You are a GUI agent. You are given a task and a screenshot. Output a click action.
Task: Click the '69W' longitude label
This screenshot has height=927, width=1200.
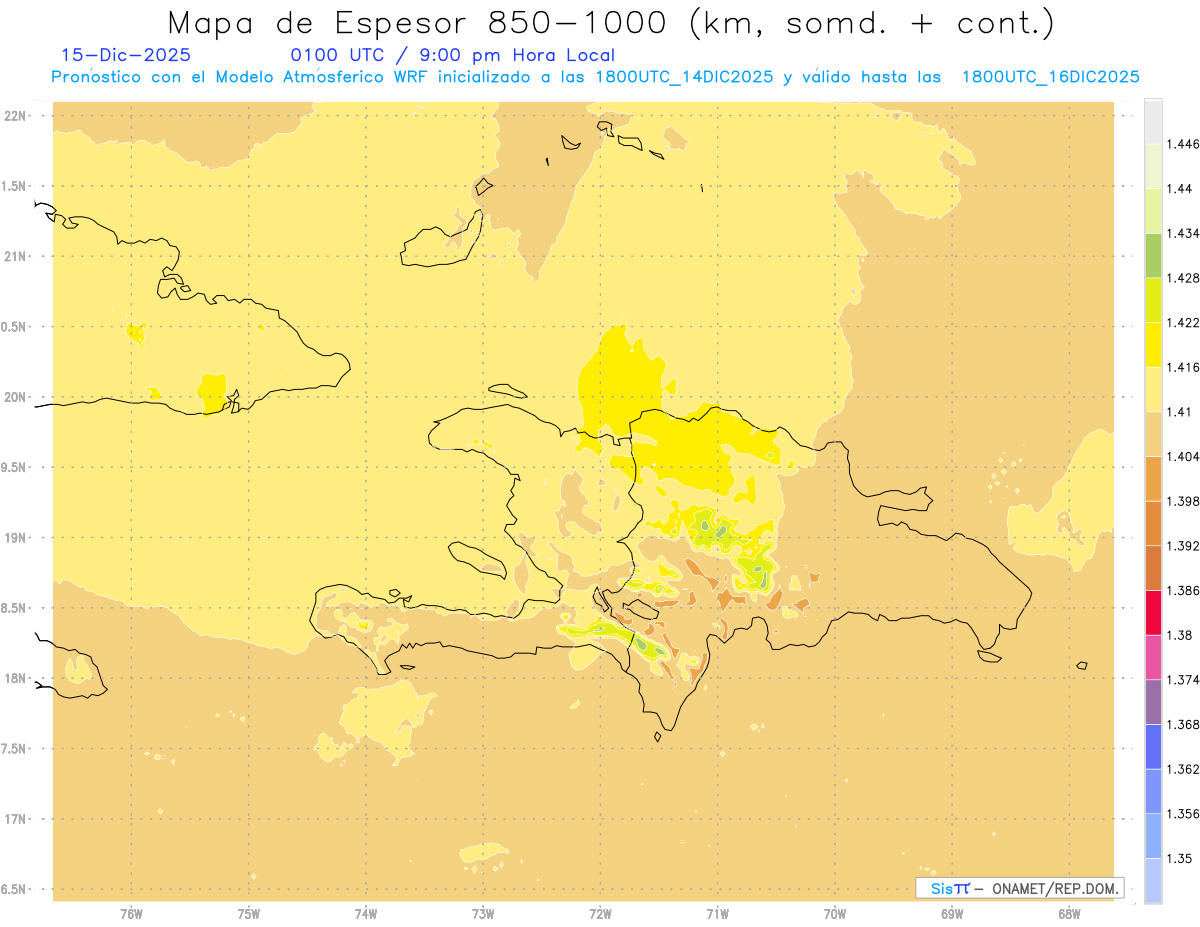point(952,914)
